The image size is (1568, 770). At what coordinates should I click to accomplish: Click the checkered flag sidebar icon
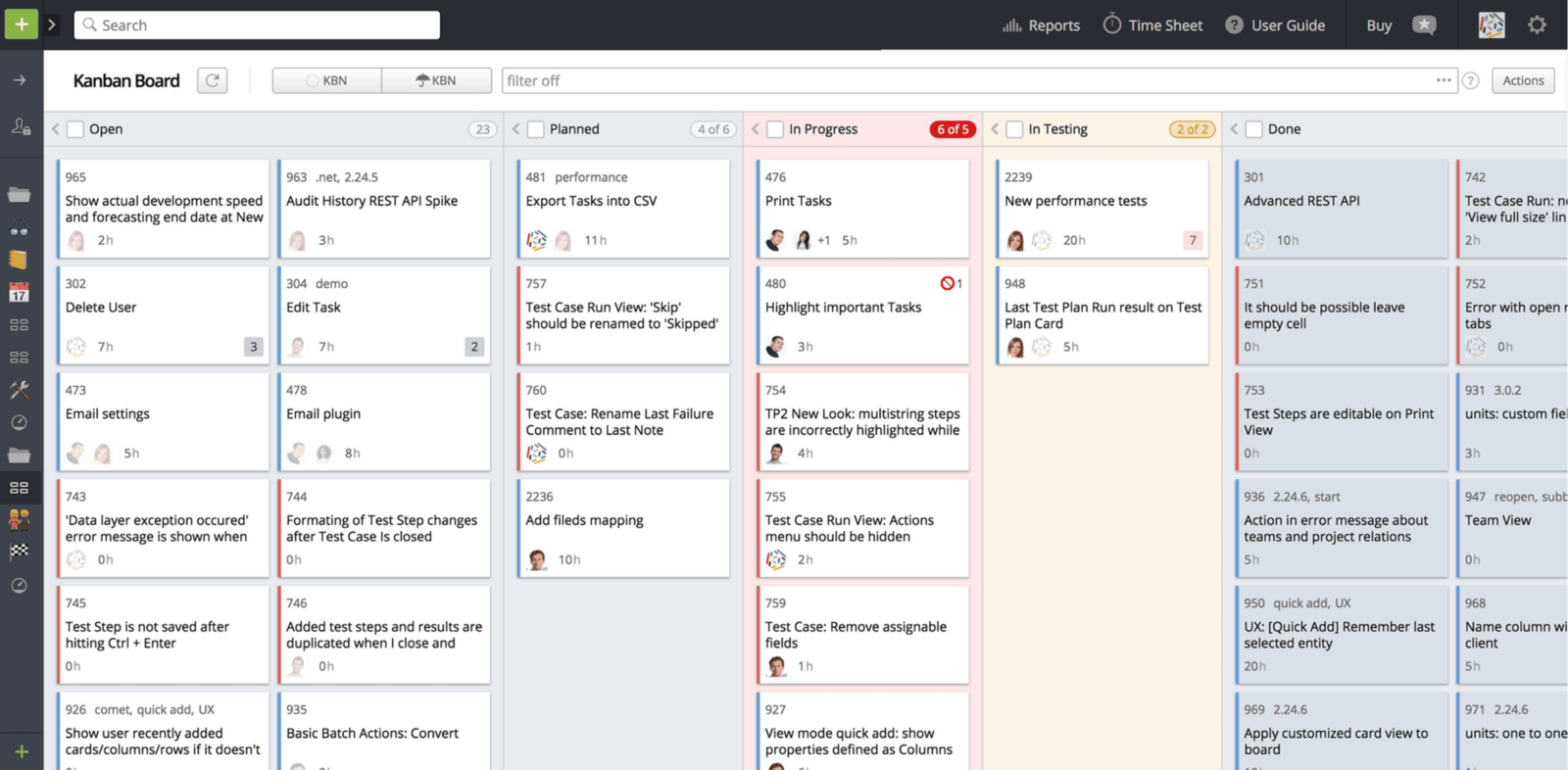[x=19, y=552]
